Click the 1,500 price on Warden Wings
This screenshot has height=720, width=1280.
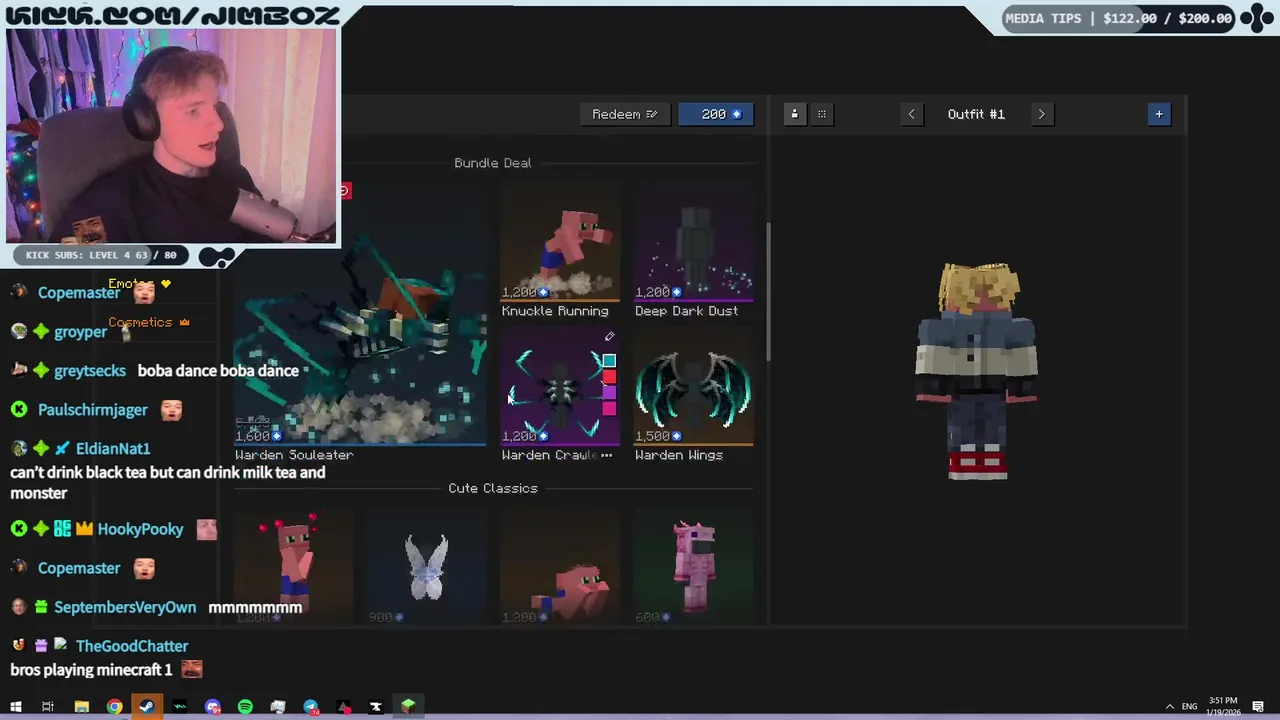click(657, 436)
